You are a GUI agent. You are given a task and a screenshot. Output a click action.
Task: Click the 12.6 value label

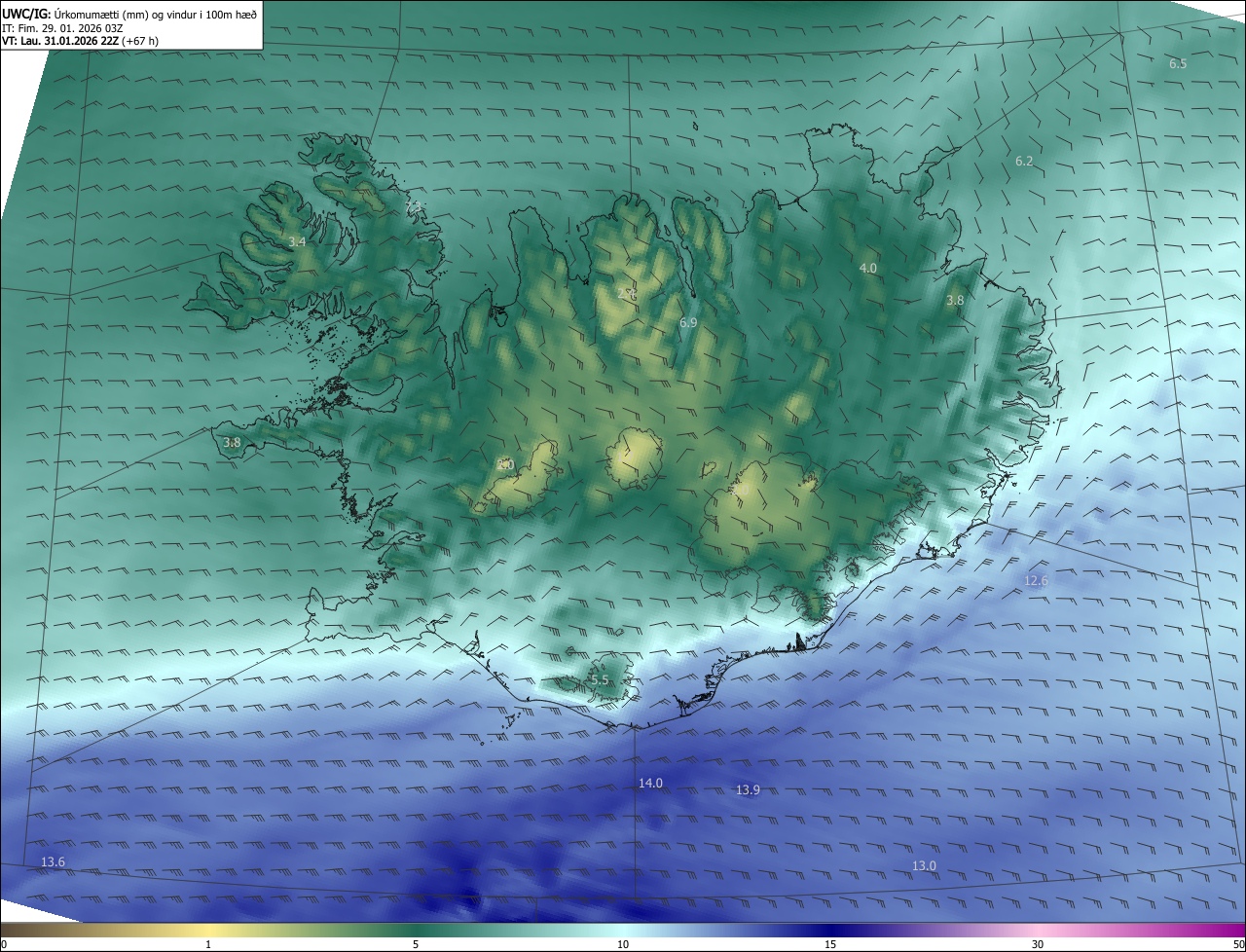tap(1036, 581)
